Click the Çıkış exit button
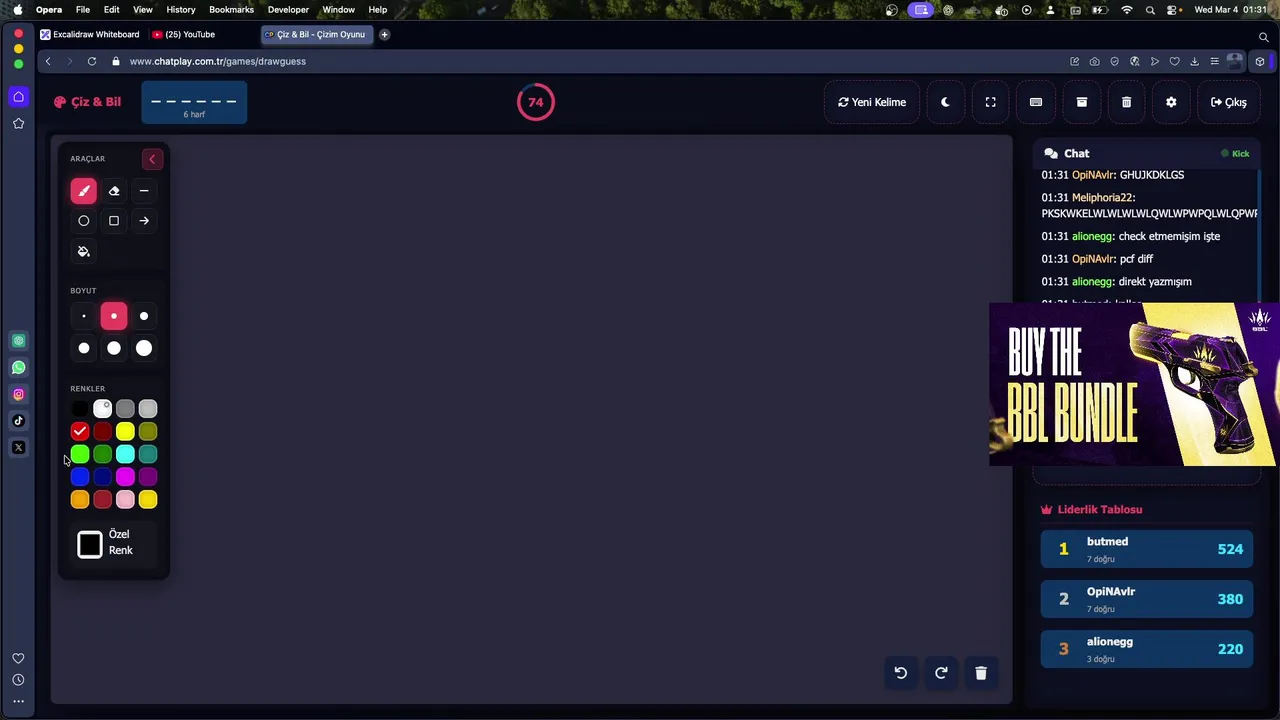This screenshot has height=720, width=1280. [x=1228, y=102]
